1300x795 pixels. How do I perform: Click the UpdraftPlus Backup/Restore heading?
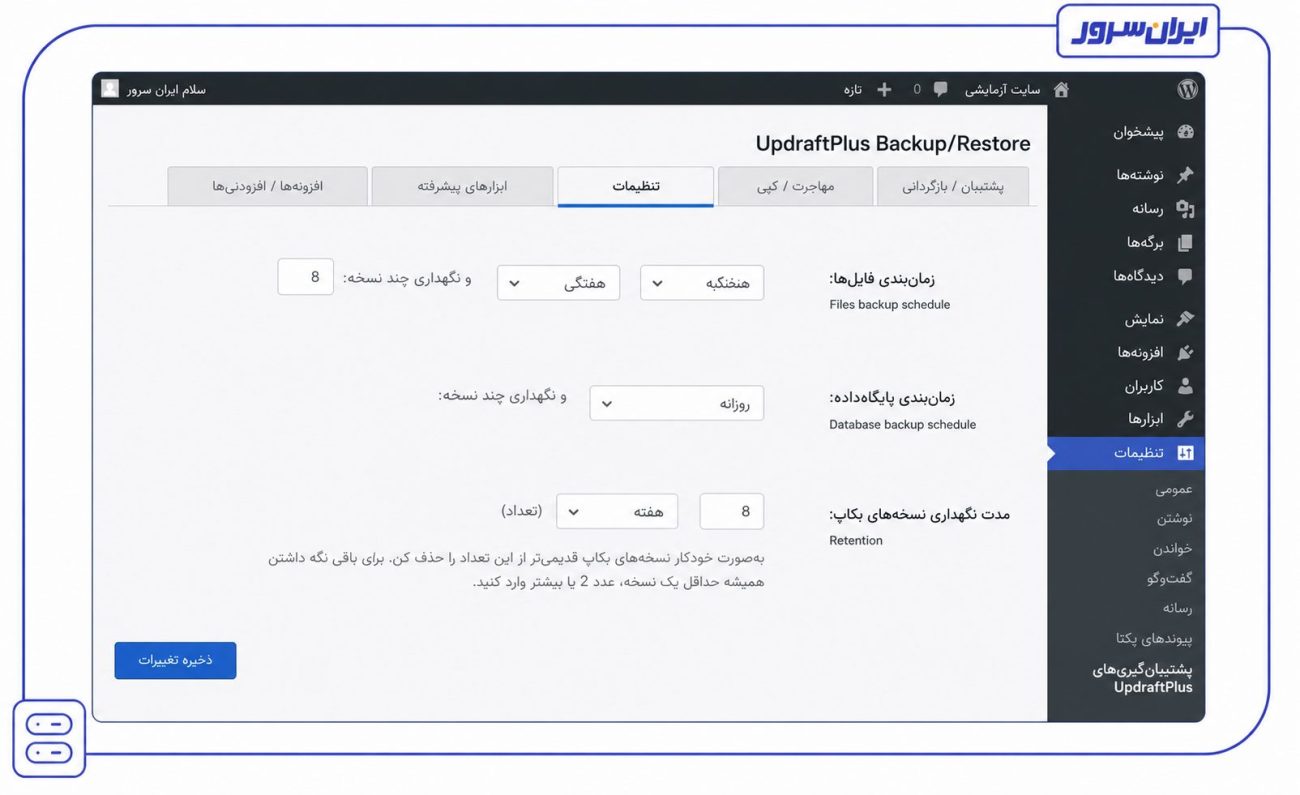coord(893,143)
